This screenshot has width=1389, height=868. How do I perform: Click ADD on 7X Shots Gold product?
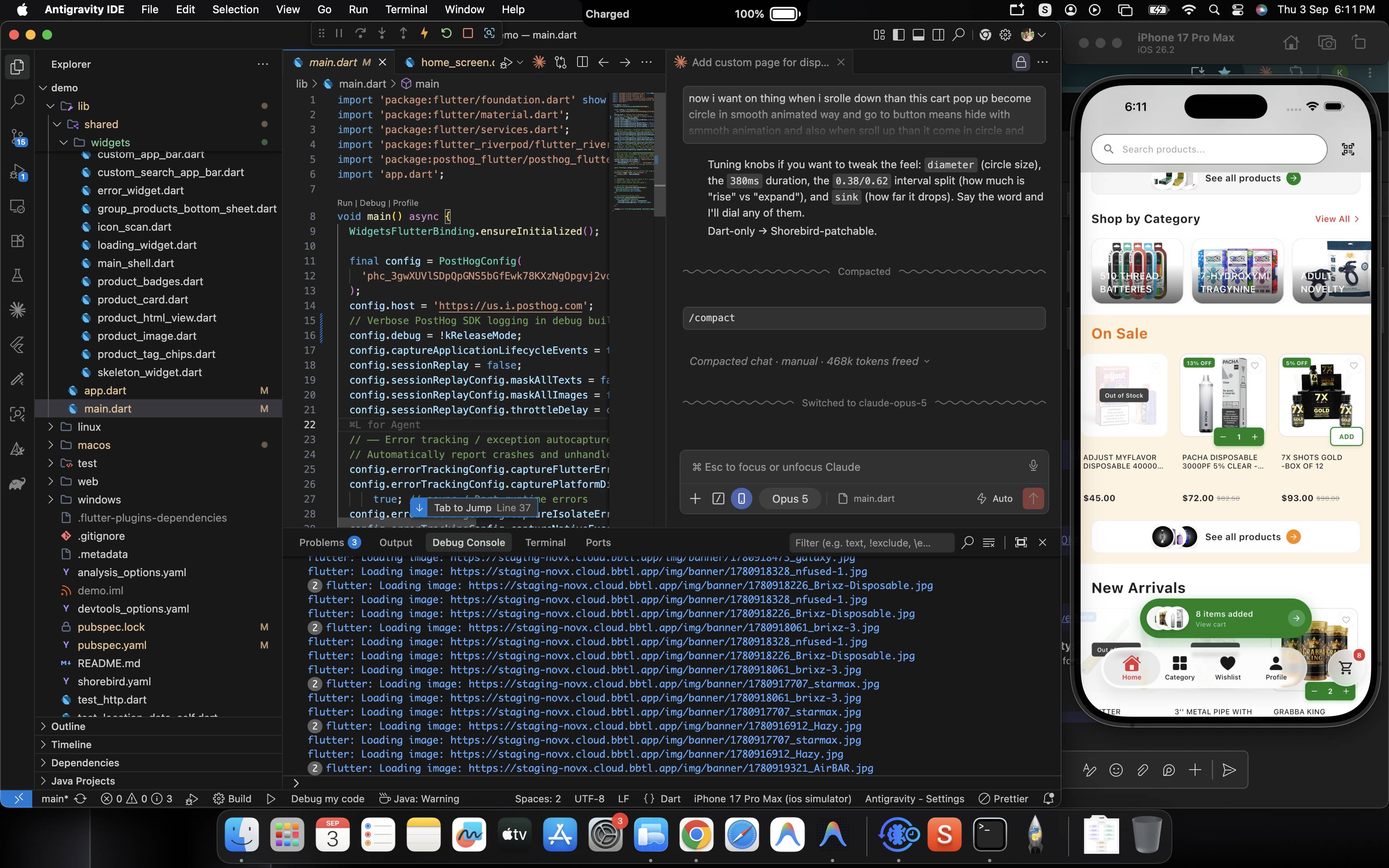pos(1346,436)
